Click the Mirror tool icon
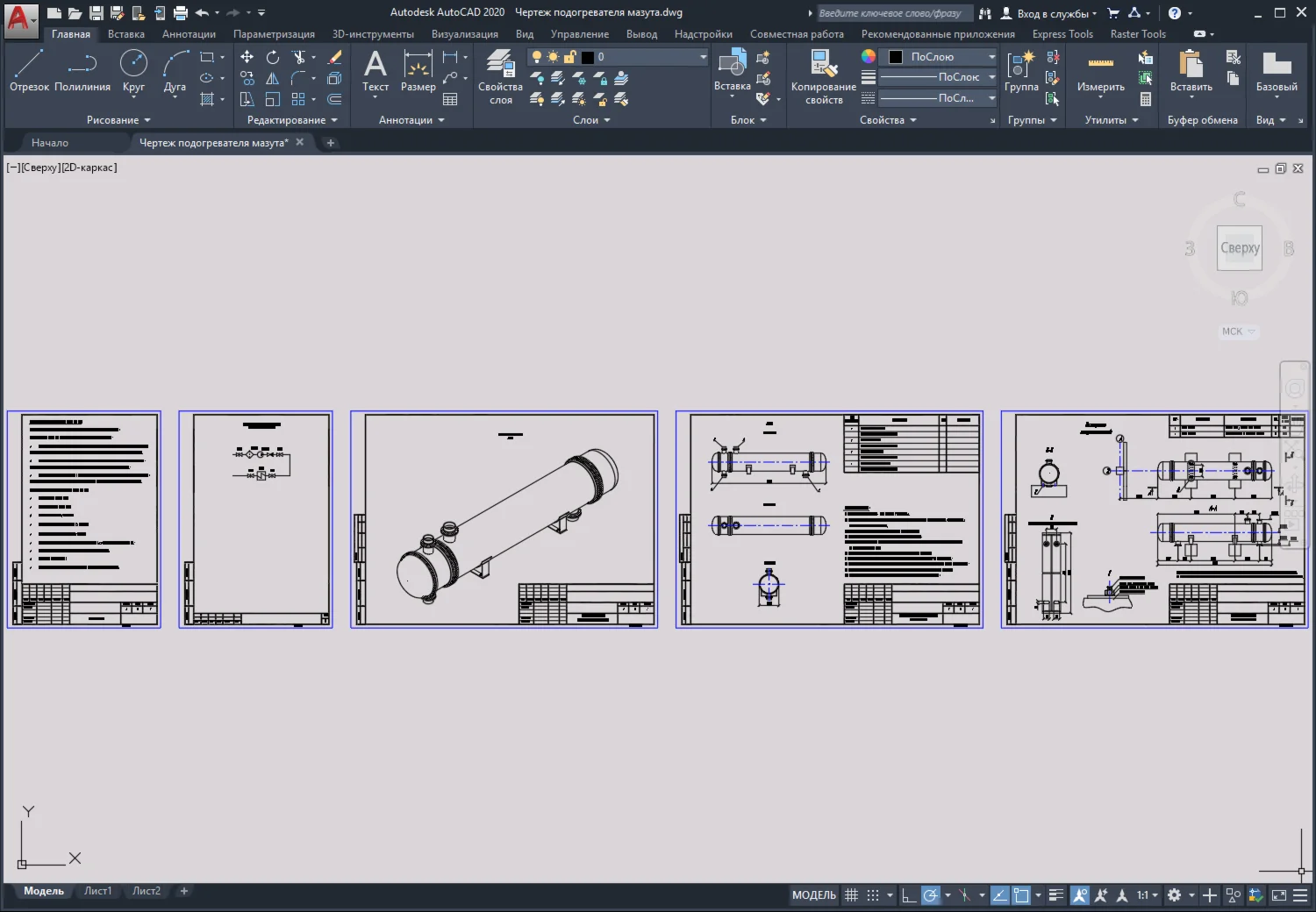 click(273, 78)
